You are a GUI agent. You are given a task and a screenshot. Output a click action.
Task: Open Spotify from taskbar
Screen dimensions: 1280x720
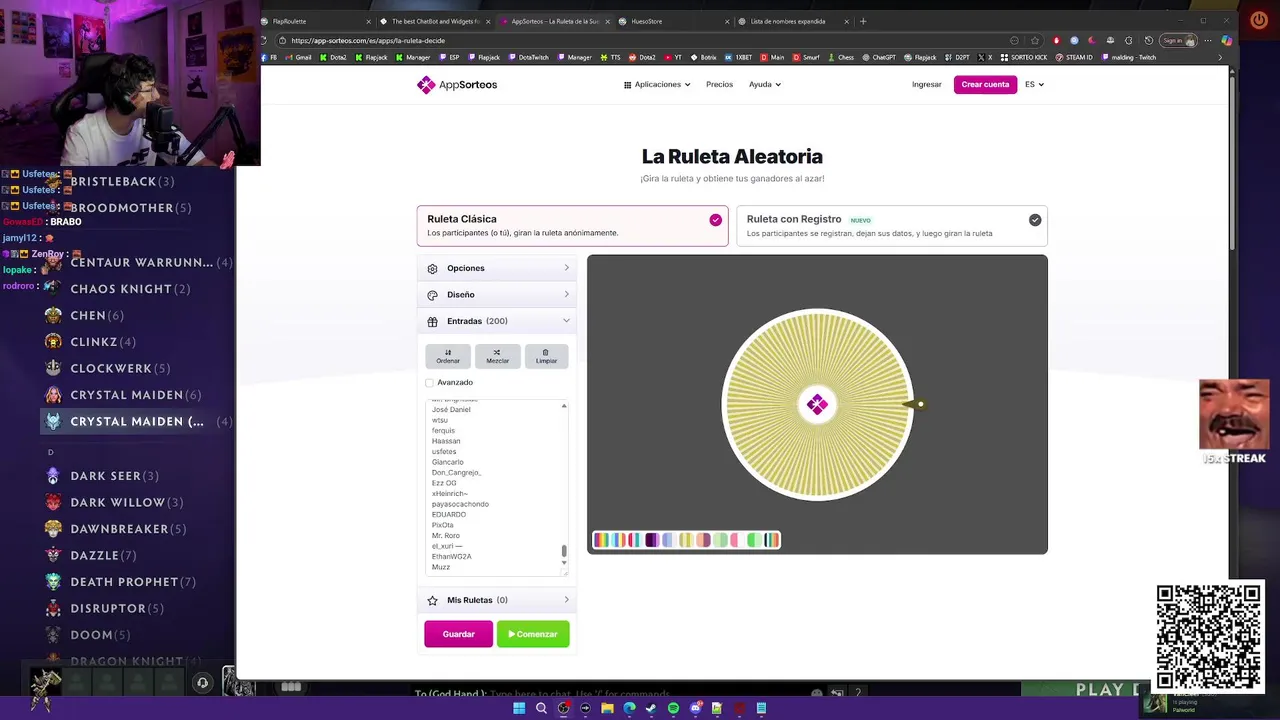(x=673, y=708)
